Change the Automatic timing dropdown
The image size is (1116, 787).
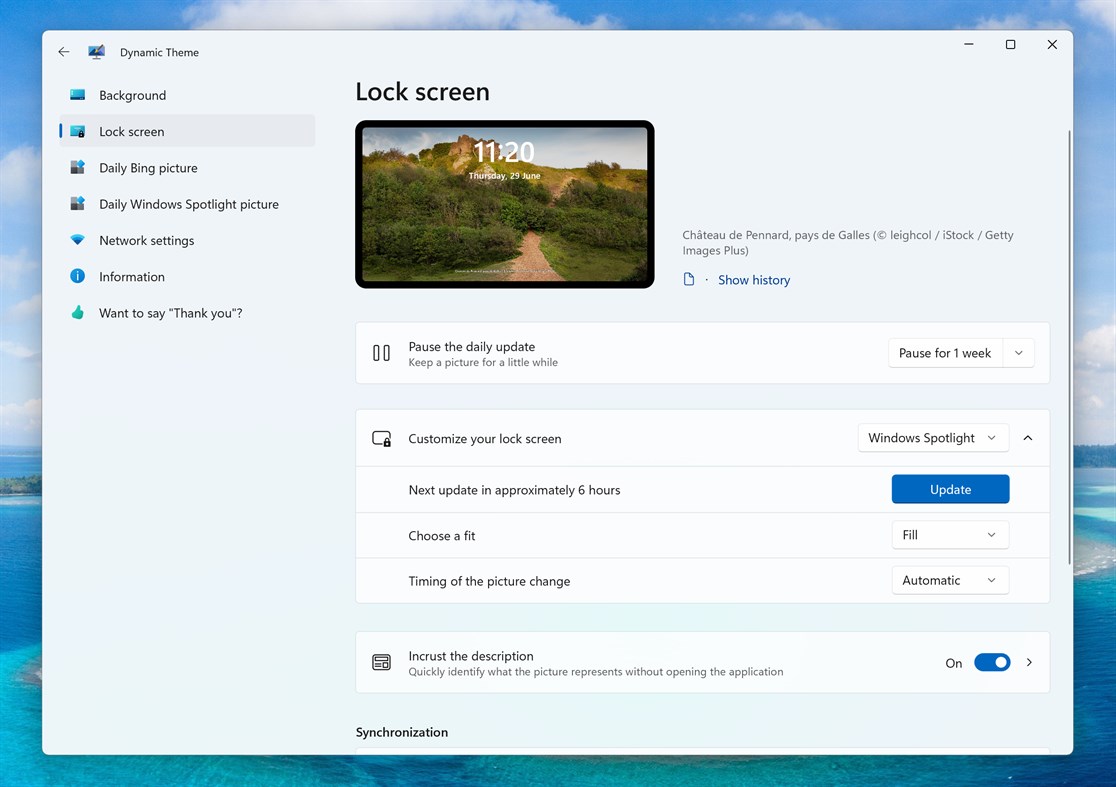click(x=949, y=580)
